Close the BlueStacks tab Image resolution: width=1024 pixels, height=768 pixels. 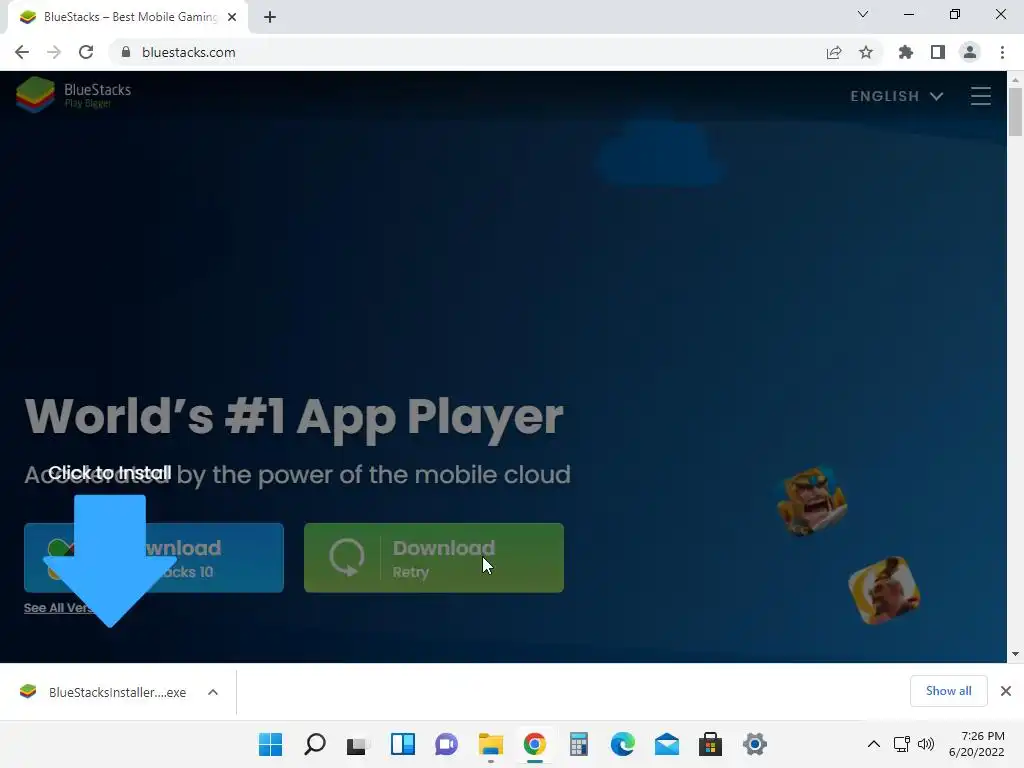coord(232,17)
